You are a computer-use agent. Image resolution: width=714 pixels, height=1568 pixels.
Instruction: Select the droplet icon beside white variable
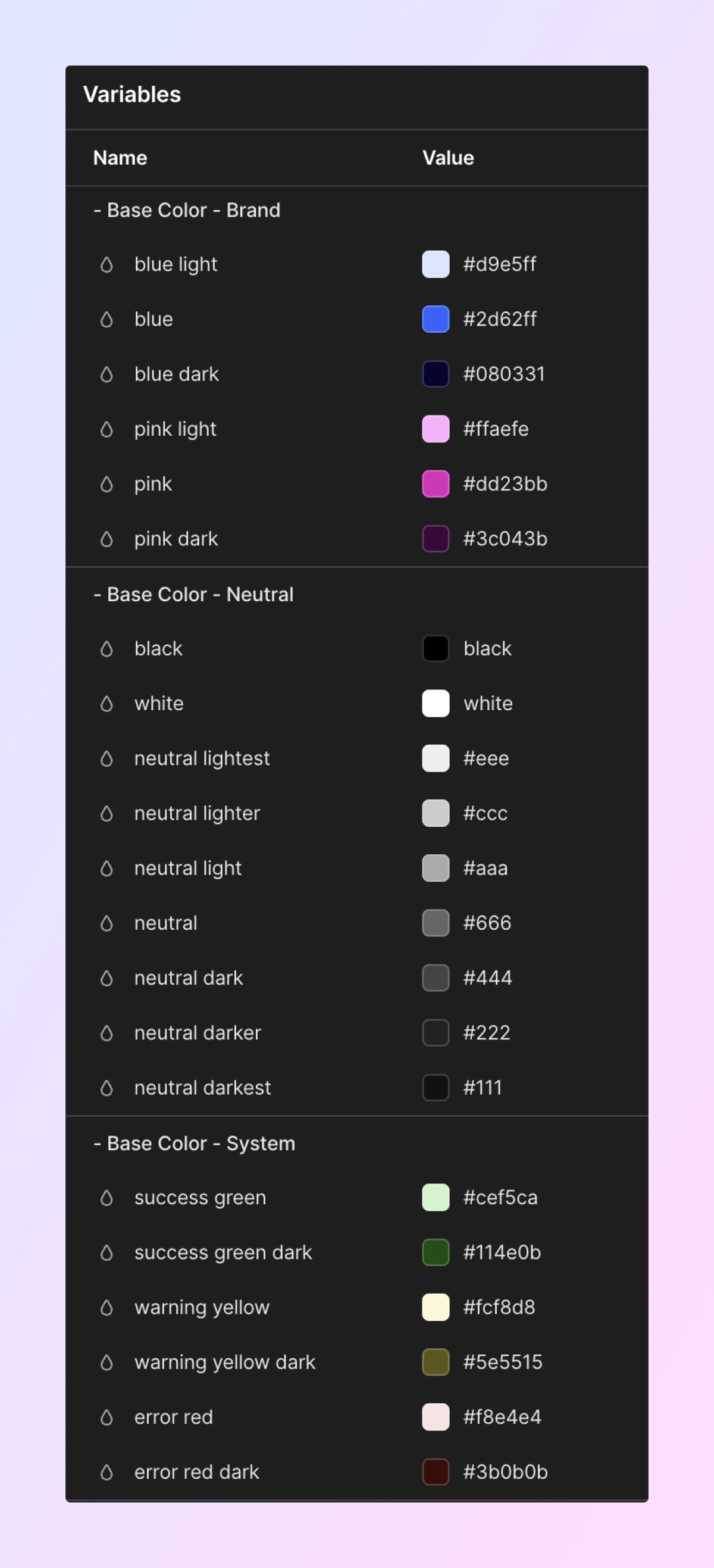coord(107,704)
